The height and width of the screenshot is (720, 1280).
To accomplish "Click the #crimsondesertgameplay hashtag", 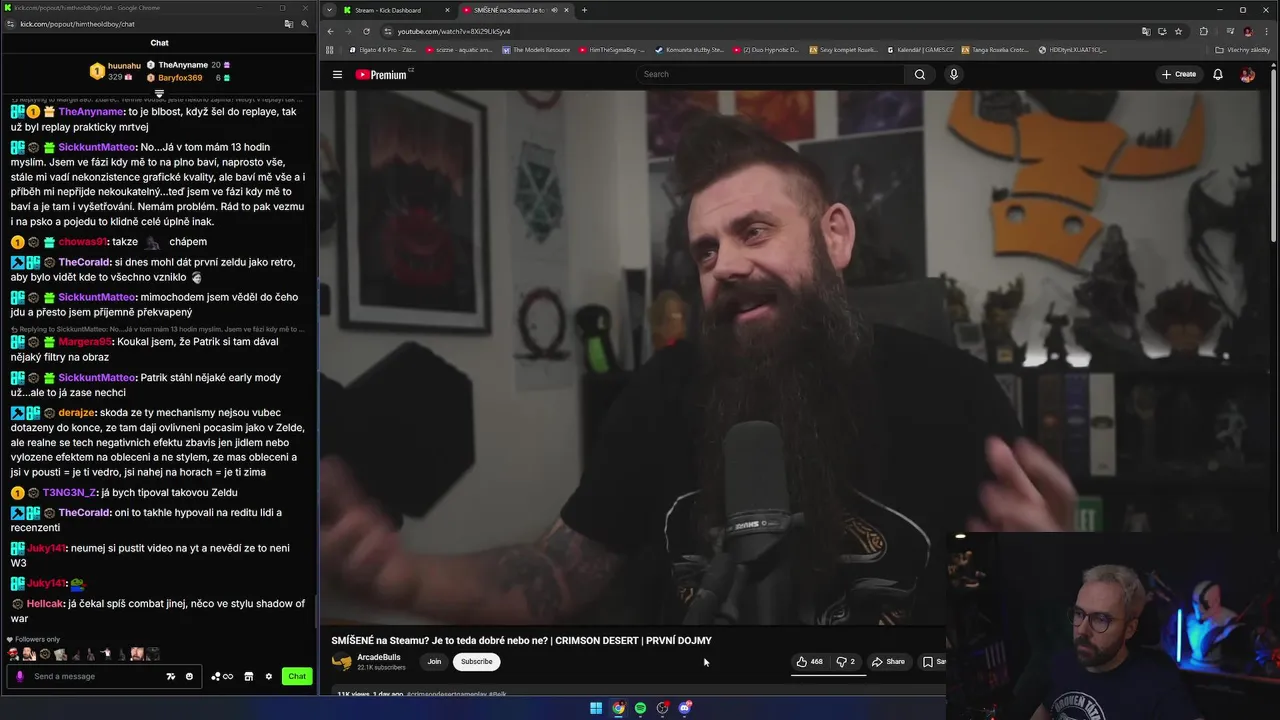I will pos(447,693).
